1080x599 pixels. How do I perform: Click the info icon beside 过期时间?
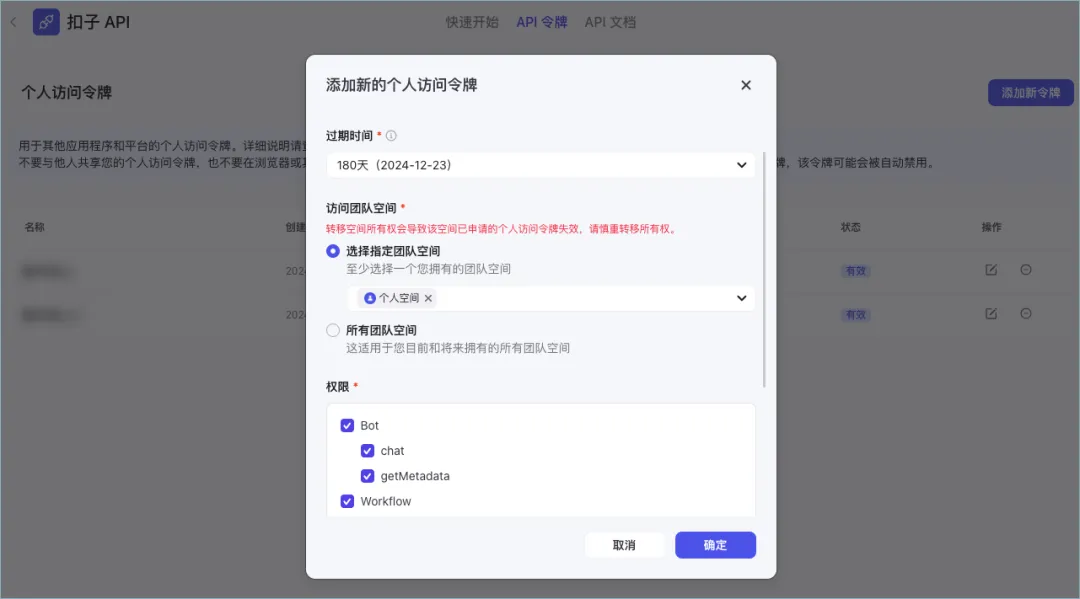(x=391, y=136)
